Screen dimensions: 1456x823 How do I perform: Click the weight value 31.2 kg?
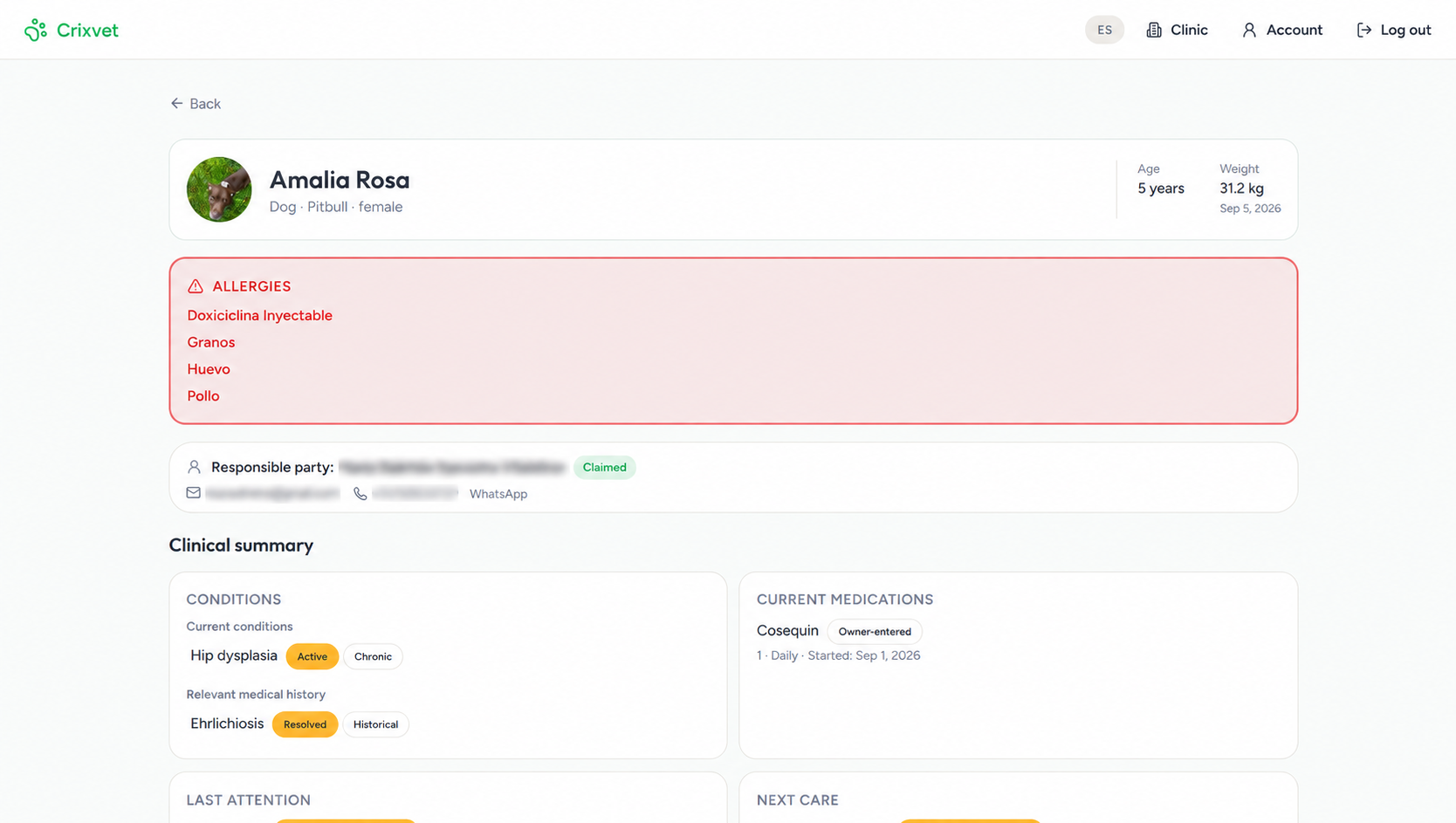point(1241,189)
